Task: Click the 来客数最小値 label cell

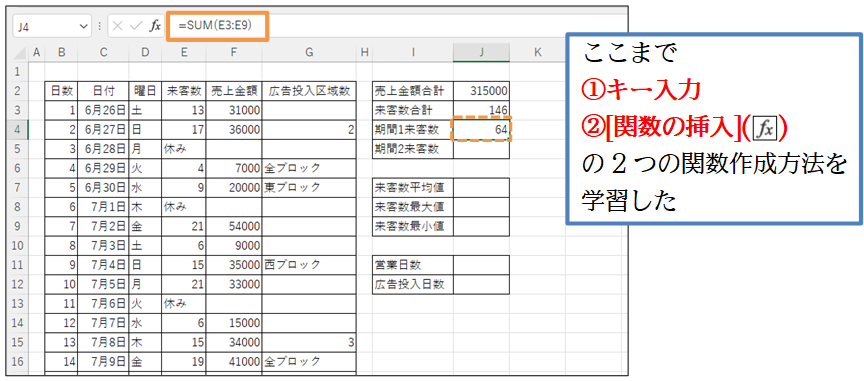Action: coord(413,226)
